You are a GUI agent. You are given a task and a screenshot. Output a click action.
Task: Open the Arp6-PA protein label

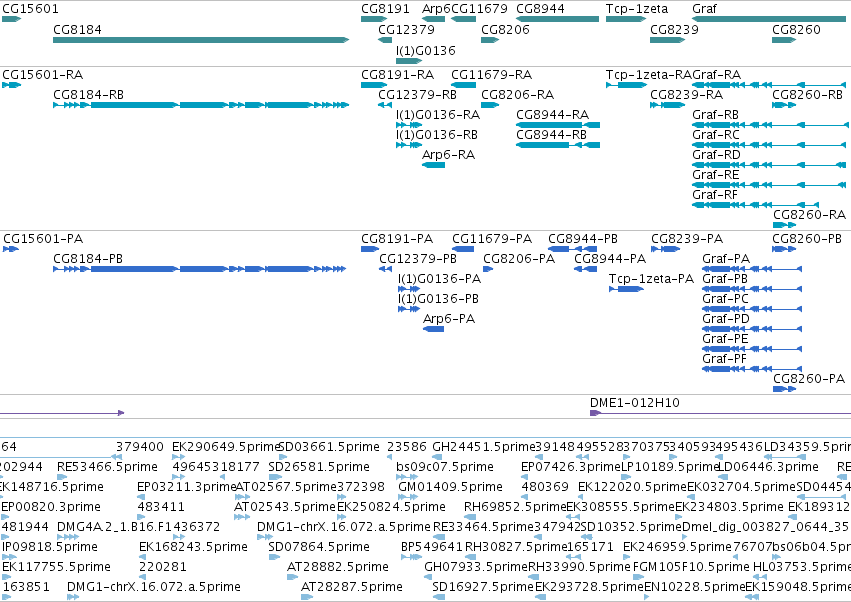pos(449,319)
